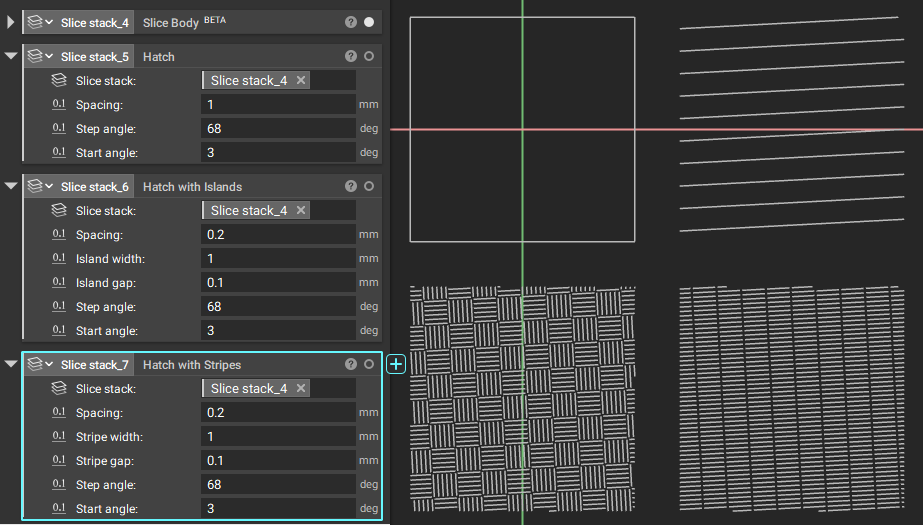Edit Spacing 0.2 in Hatch with Stripes
This screenshot has width=923, height=525.
[278, 413]
